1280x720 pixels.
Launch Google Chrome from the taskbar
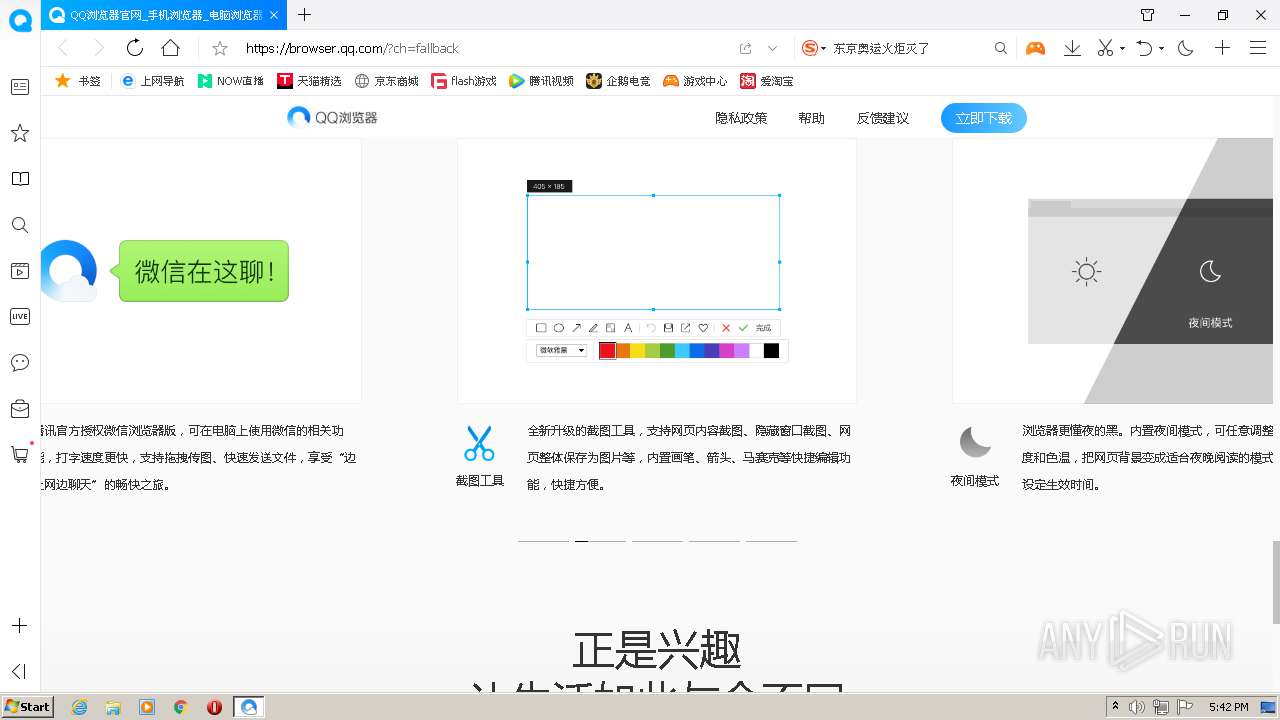pyautogui.click(x=181, y=707)
